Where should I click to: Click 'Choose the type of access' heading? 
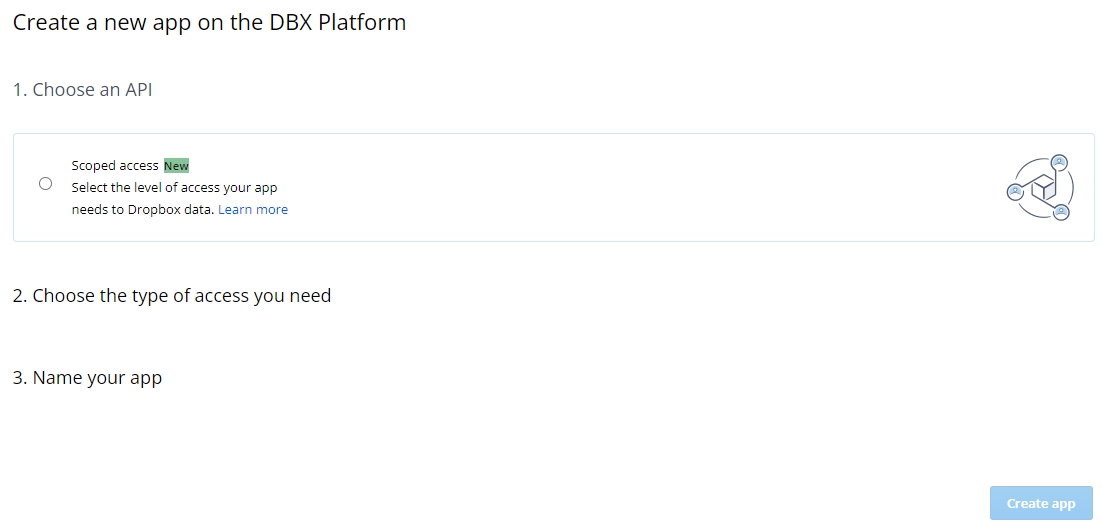181,296
